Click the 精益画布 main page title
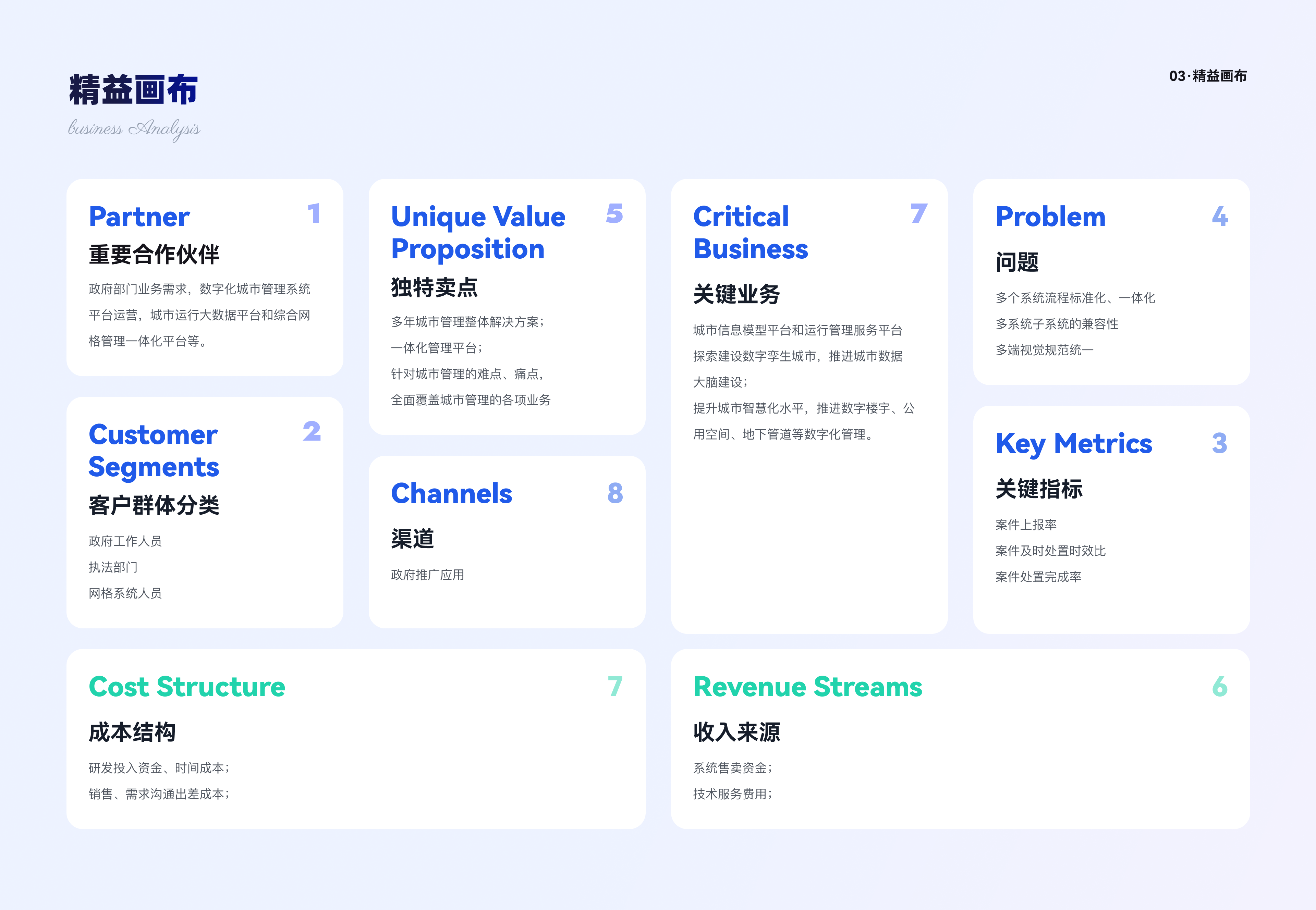The height and width of the screenshot is (910, 1316). (133, 90)
